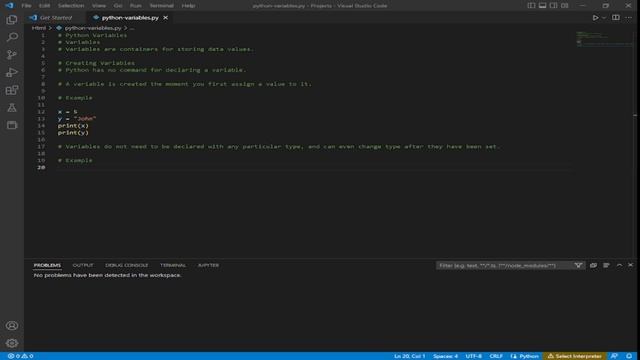Toggle secondary side bar layout icon

click(553, 6)
